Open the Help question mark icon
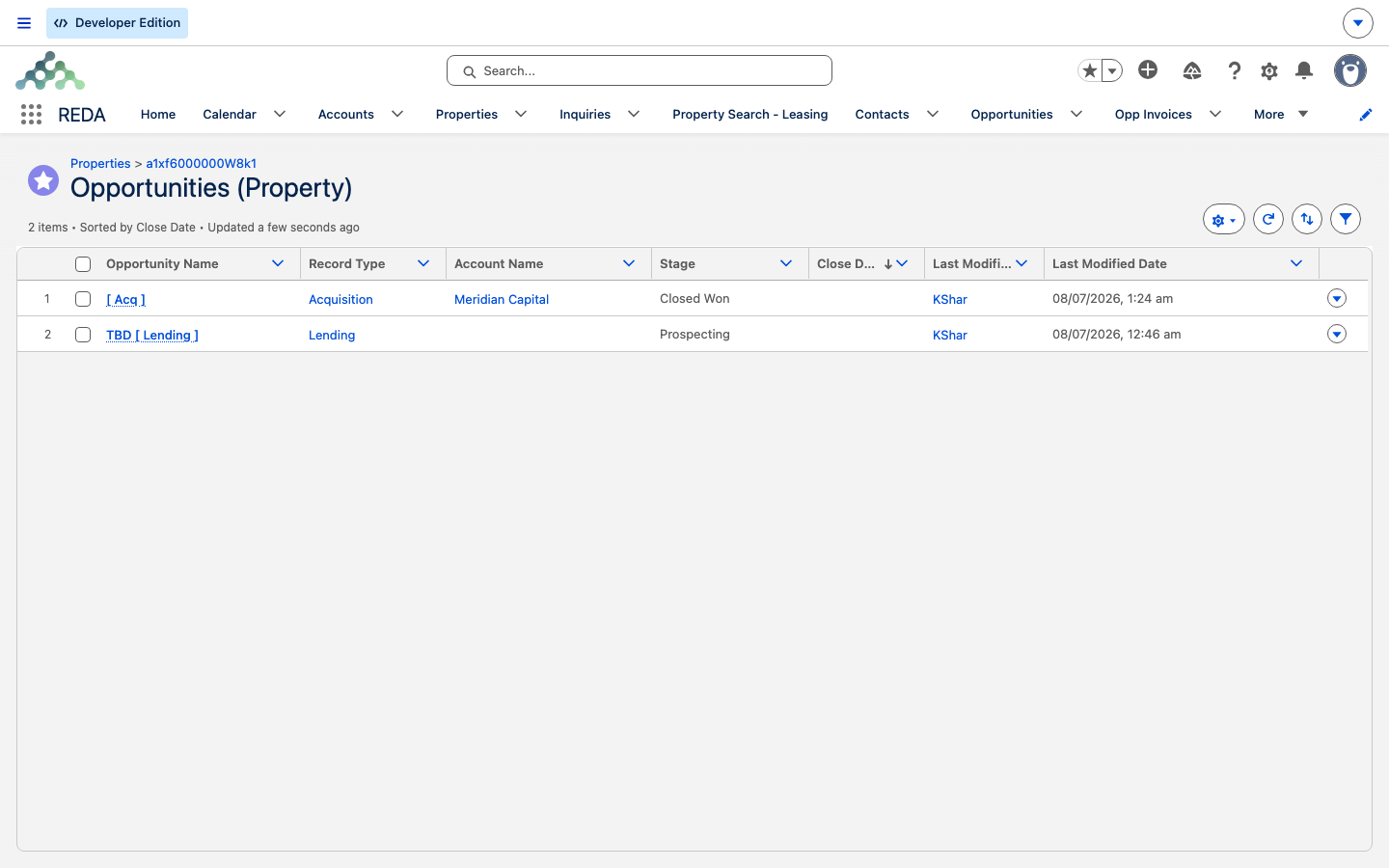The height and width of the screenshot is (868, 1389). (1235, 70)
